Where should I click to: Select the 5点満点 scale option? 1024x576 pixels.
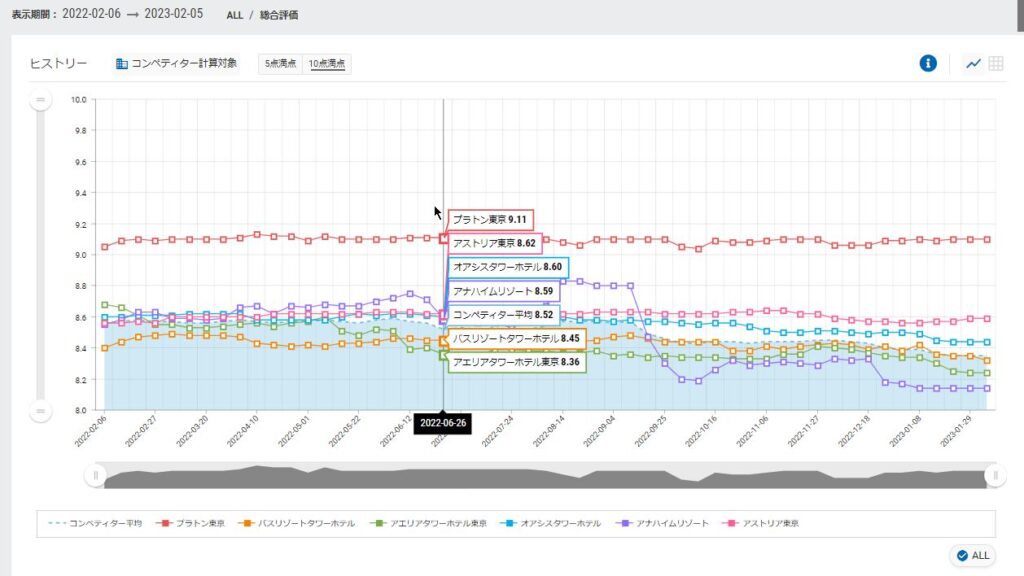[280, 64]
